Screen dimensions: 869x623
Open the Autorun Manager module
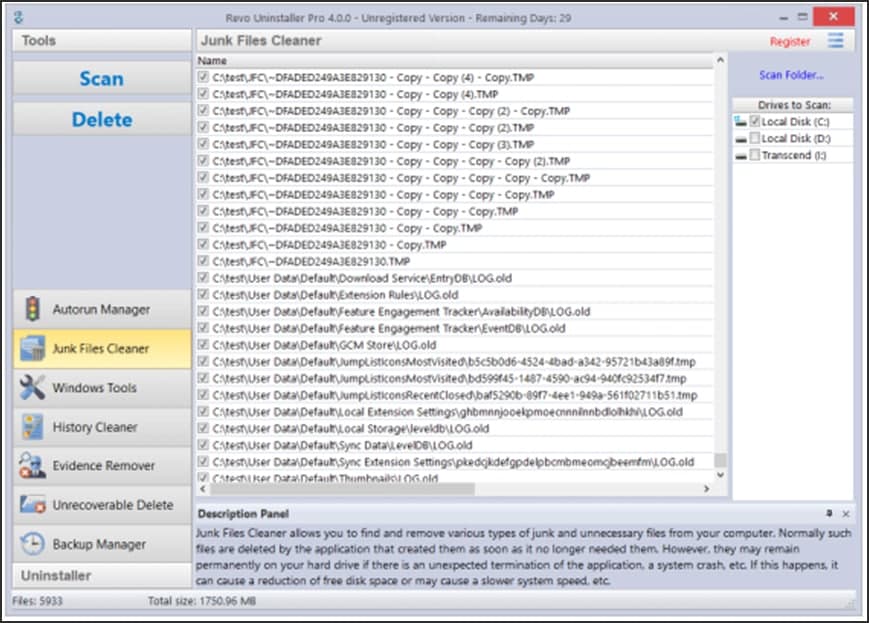100,310
